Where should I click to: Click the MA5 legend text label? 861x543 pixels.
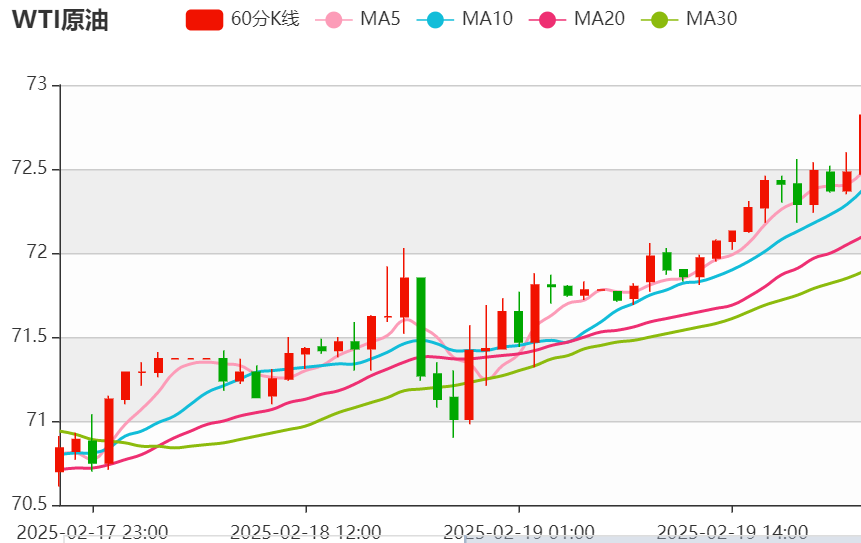380,19
